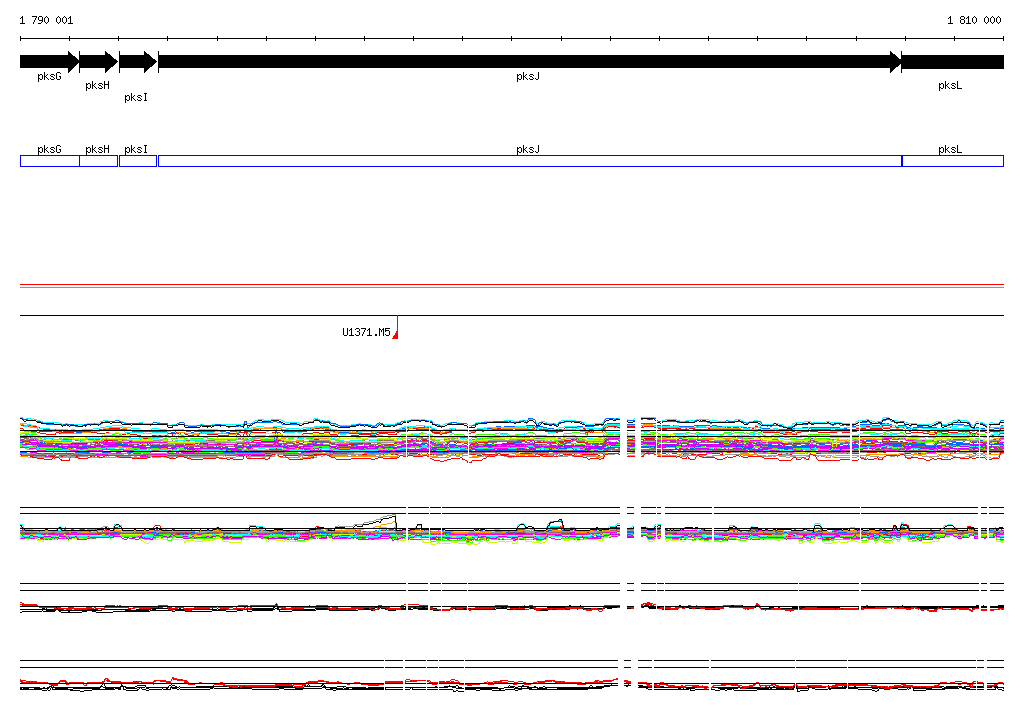Click the pksG label above the blue box
Viewport: 1024px width, 714px height.
tap(49, 150)
